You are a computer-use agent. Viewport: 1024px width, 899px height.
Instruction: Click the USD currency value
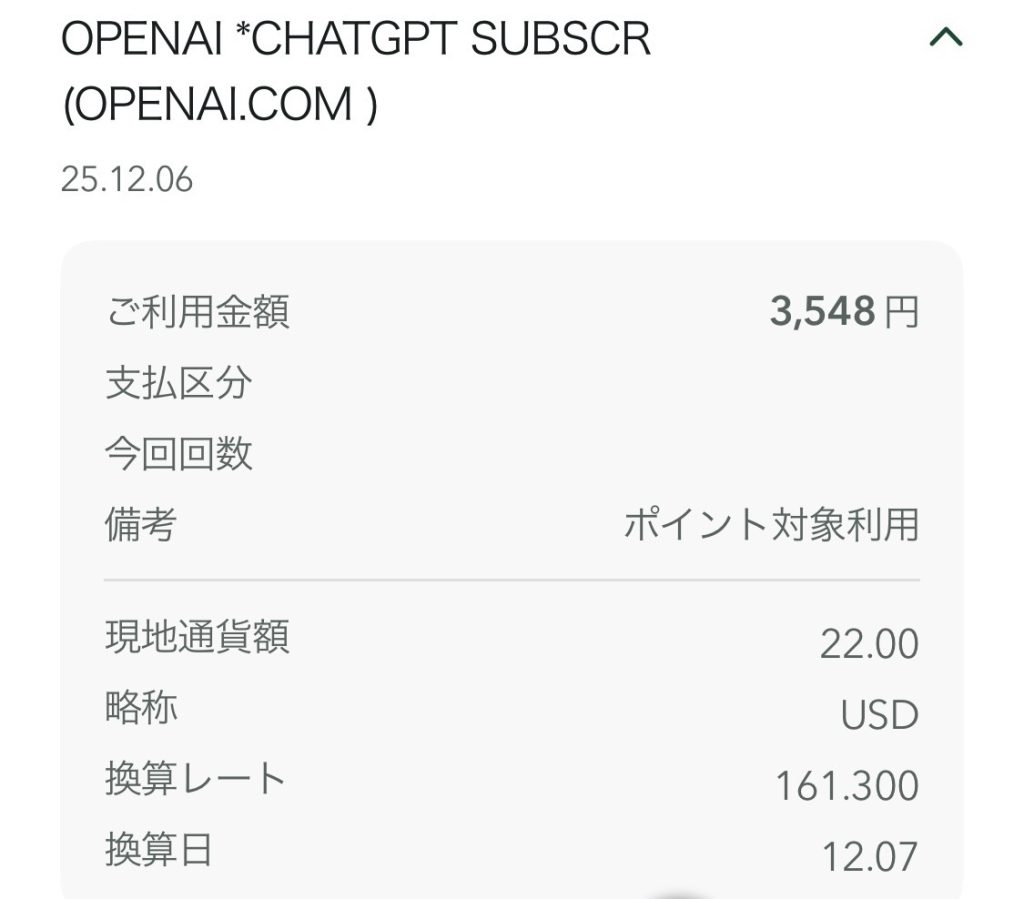(x=879, y=716)
